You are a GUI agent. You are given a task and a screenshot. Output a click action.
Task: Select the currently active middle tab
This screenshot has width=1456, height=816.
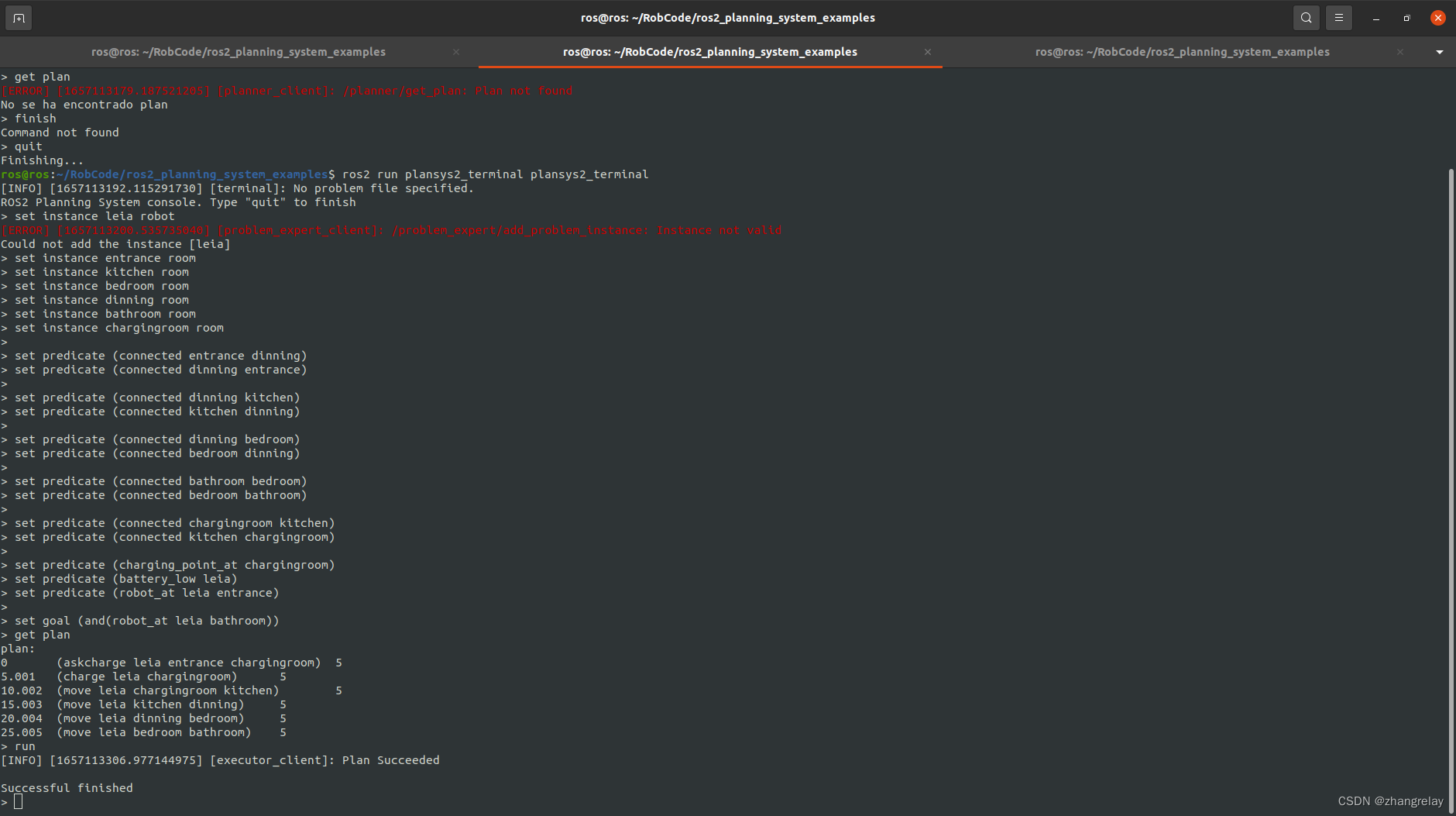pos(709,52)
